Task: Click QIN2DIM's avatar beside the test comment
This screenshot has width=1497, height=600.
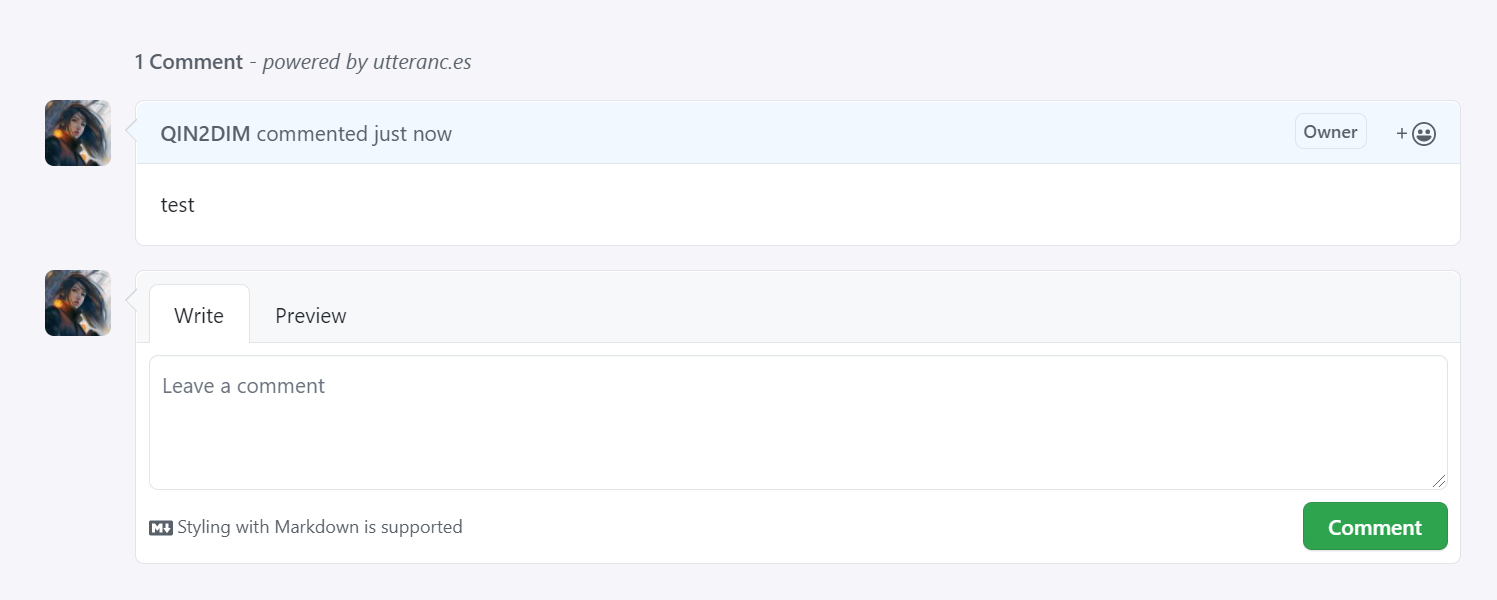Action: [78, 133]
